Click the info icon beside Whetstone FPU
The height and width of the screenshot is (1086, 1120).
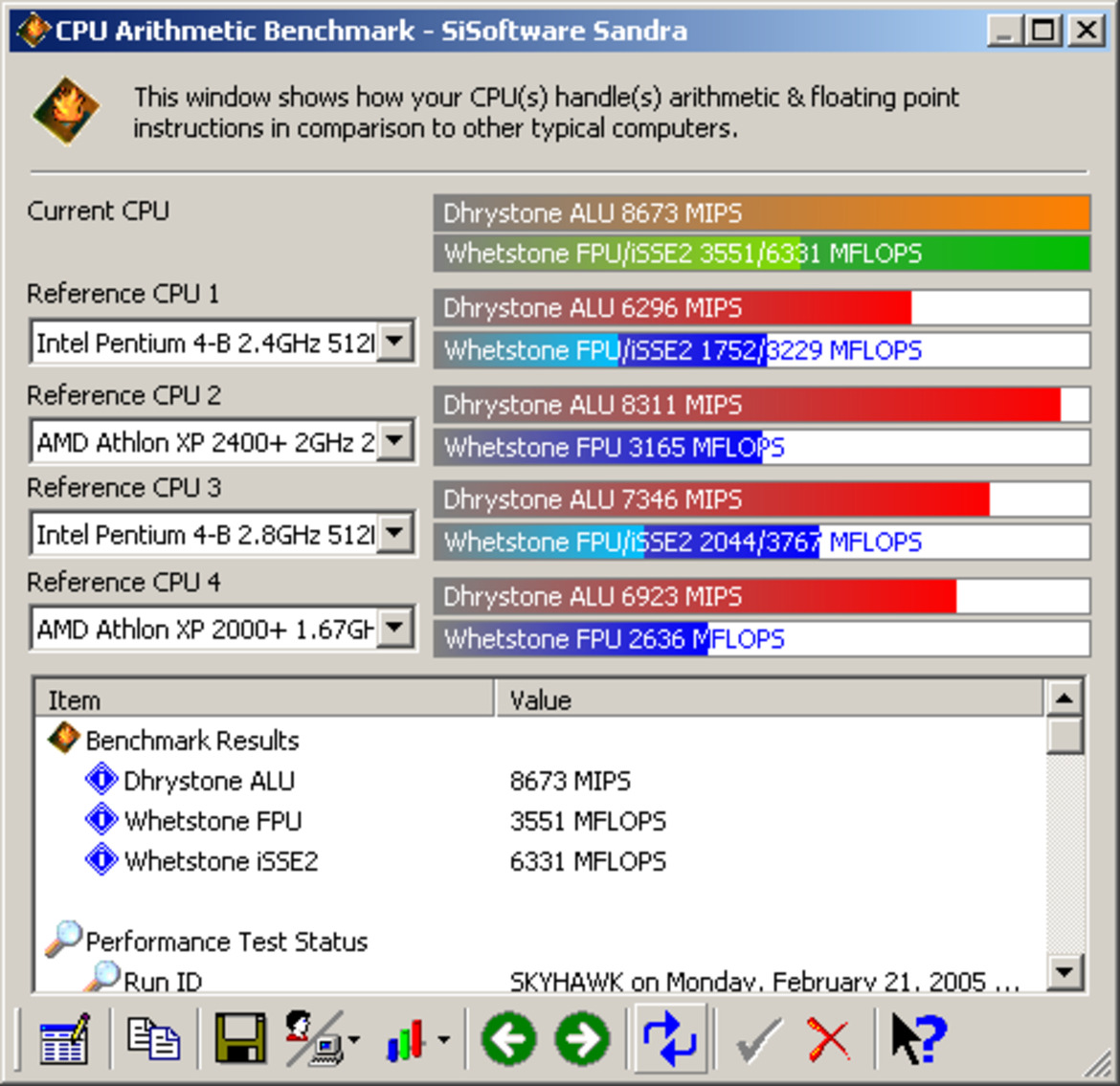click(x=101, y=819)
